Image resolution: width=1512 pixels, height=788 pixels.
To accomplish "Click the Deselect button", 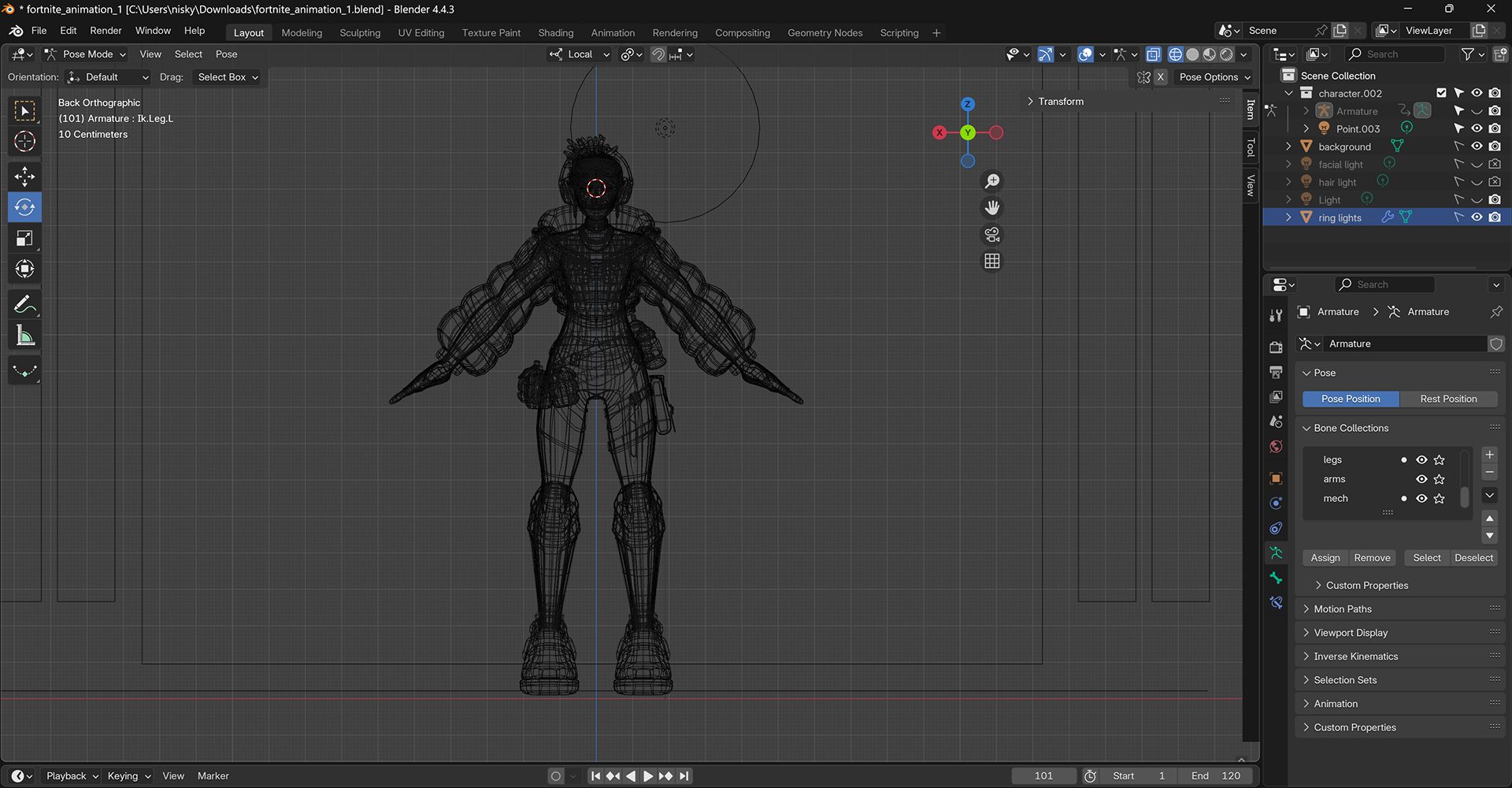I will click(1473, 558).
